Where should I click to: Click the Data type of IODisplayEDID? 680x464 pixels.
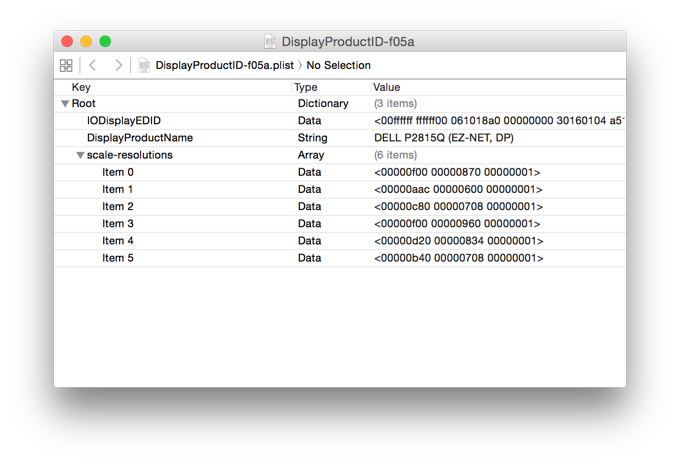pos(310,121)
